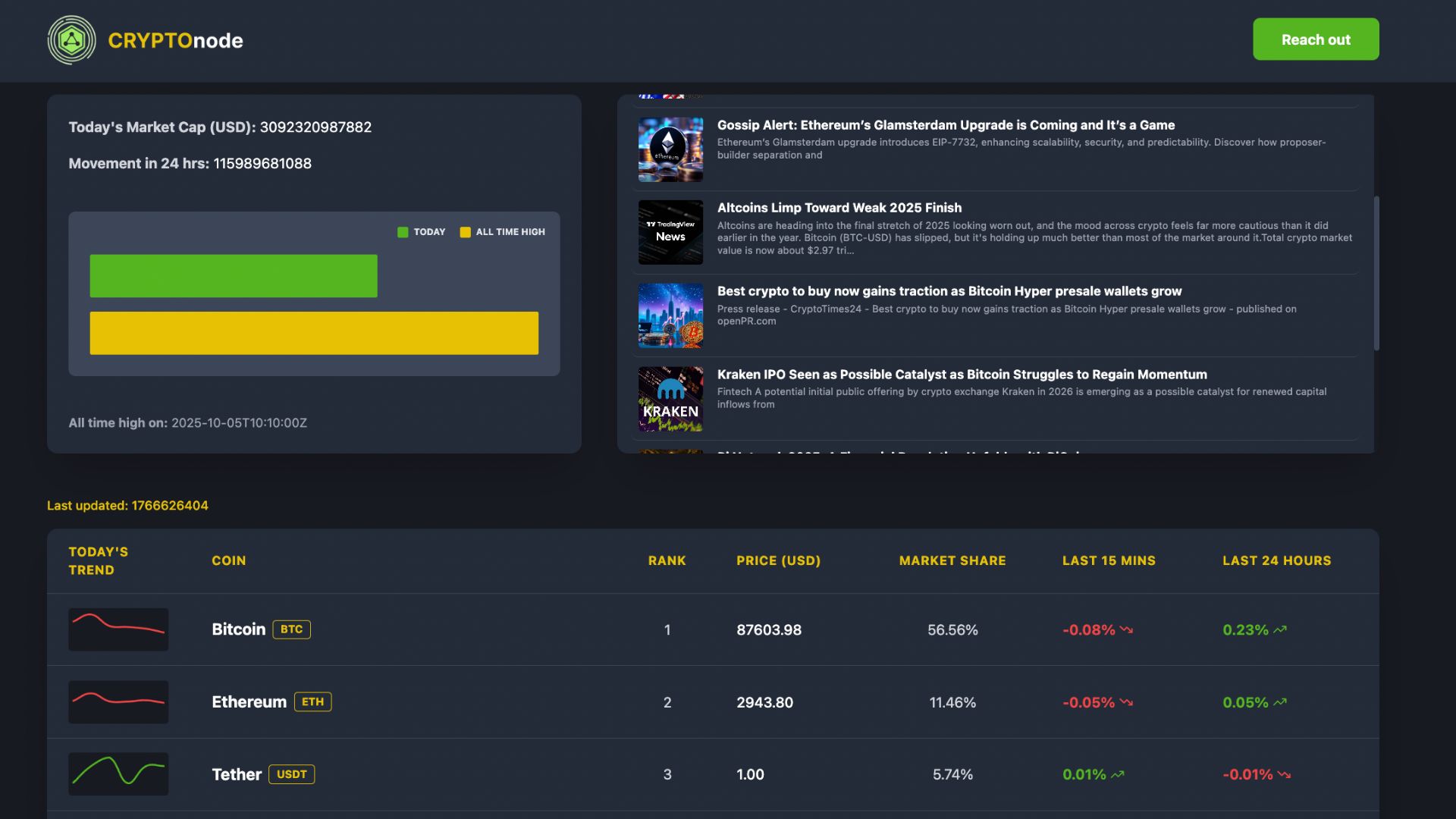The image size is (1456, 819).
Task: Click the PRICE (USD) column header
Action: click(x=778, y=560)
